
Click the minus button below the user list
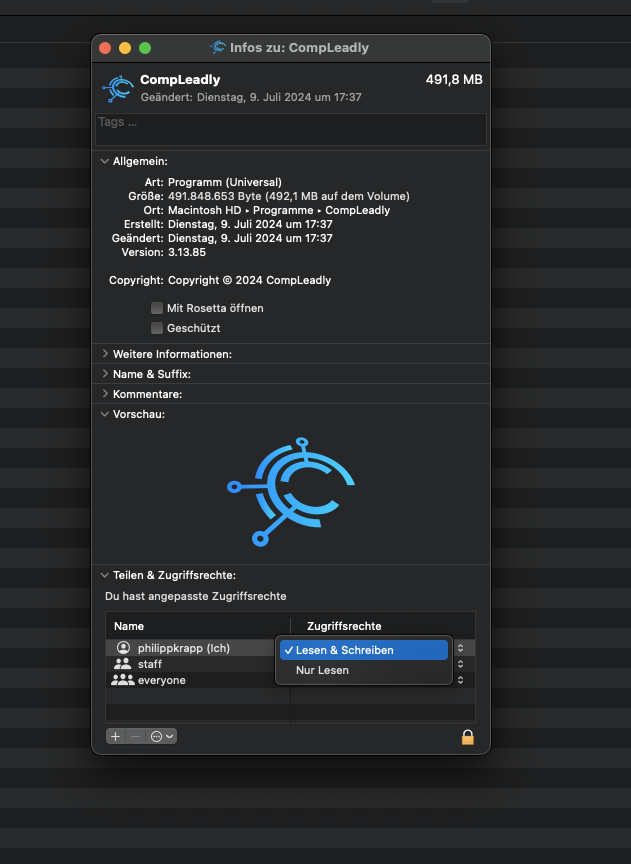point(136,736)
